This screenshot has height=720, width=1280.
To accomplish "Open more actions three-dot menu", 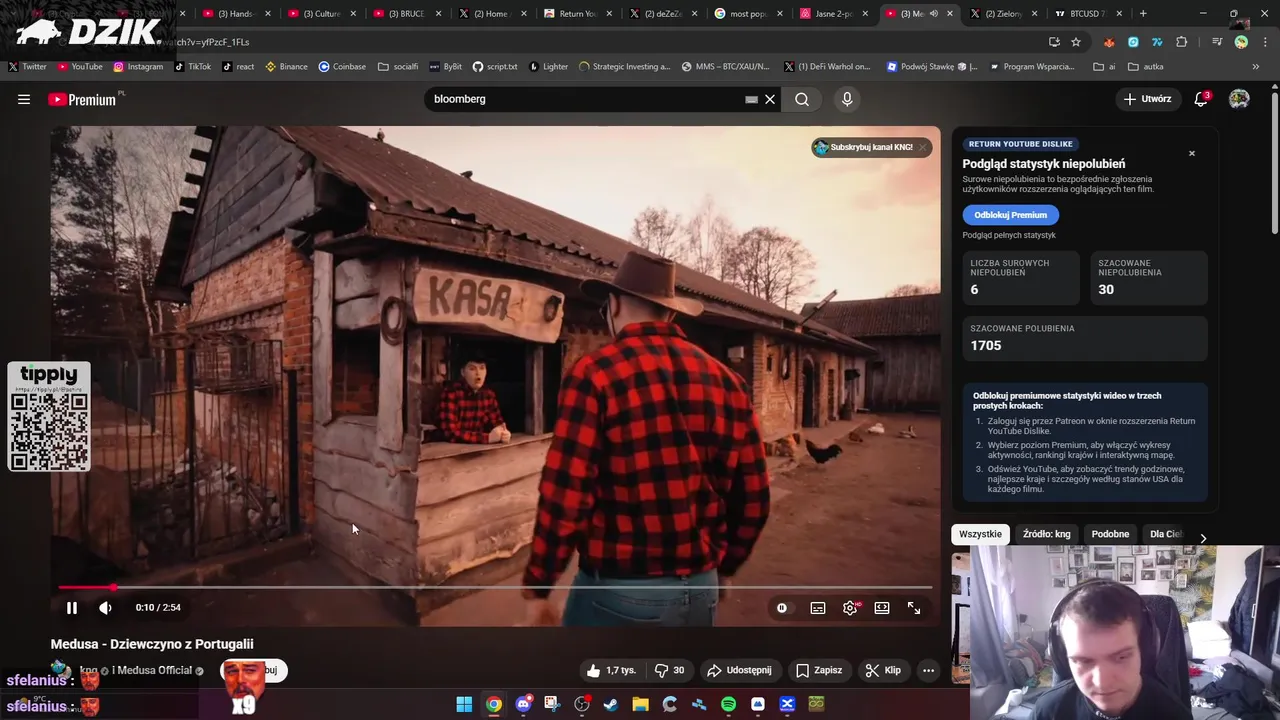I will click(928, 670).
